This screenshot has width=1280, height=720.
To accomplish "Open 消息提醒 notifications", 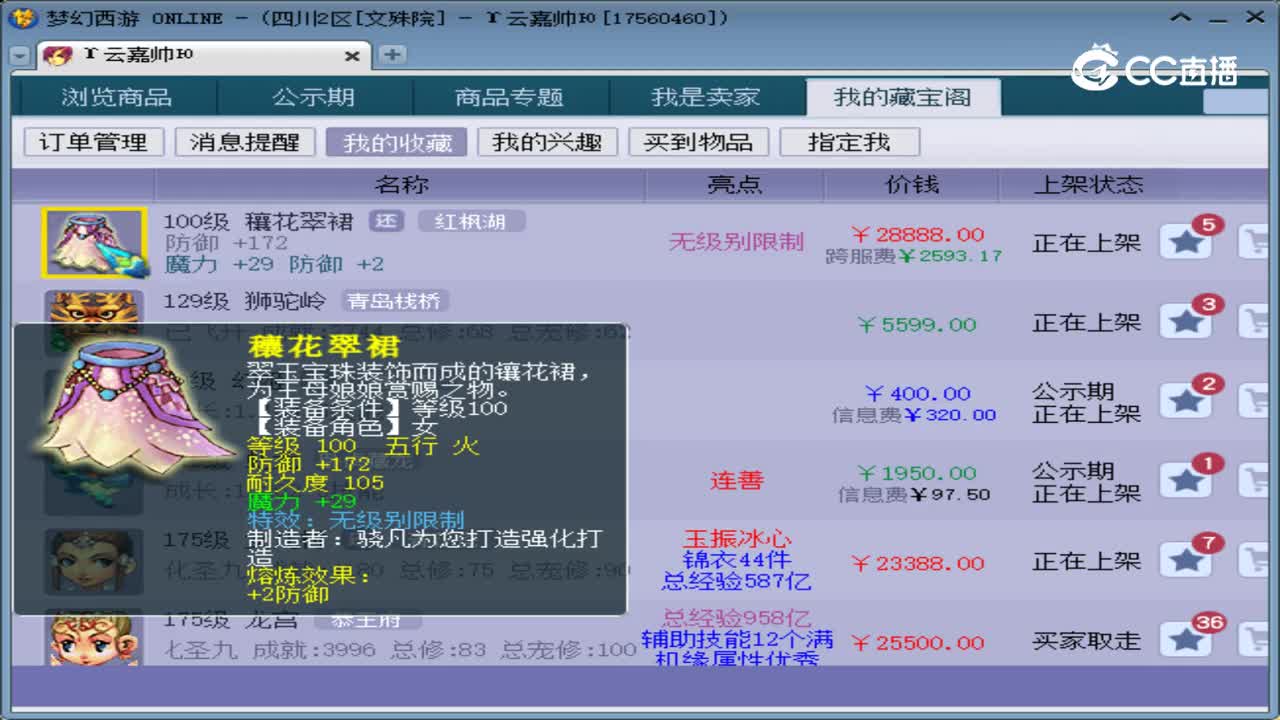I will (244, 142).
